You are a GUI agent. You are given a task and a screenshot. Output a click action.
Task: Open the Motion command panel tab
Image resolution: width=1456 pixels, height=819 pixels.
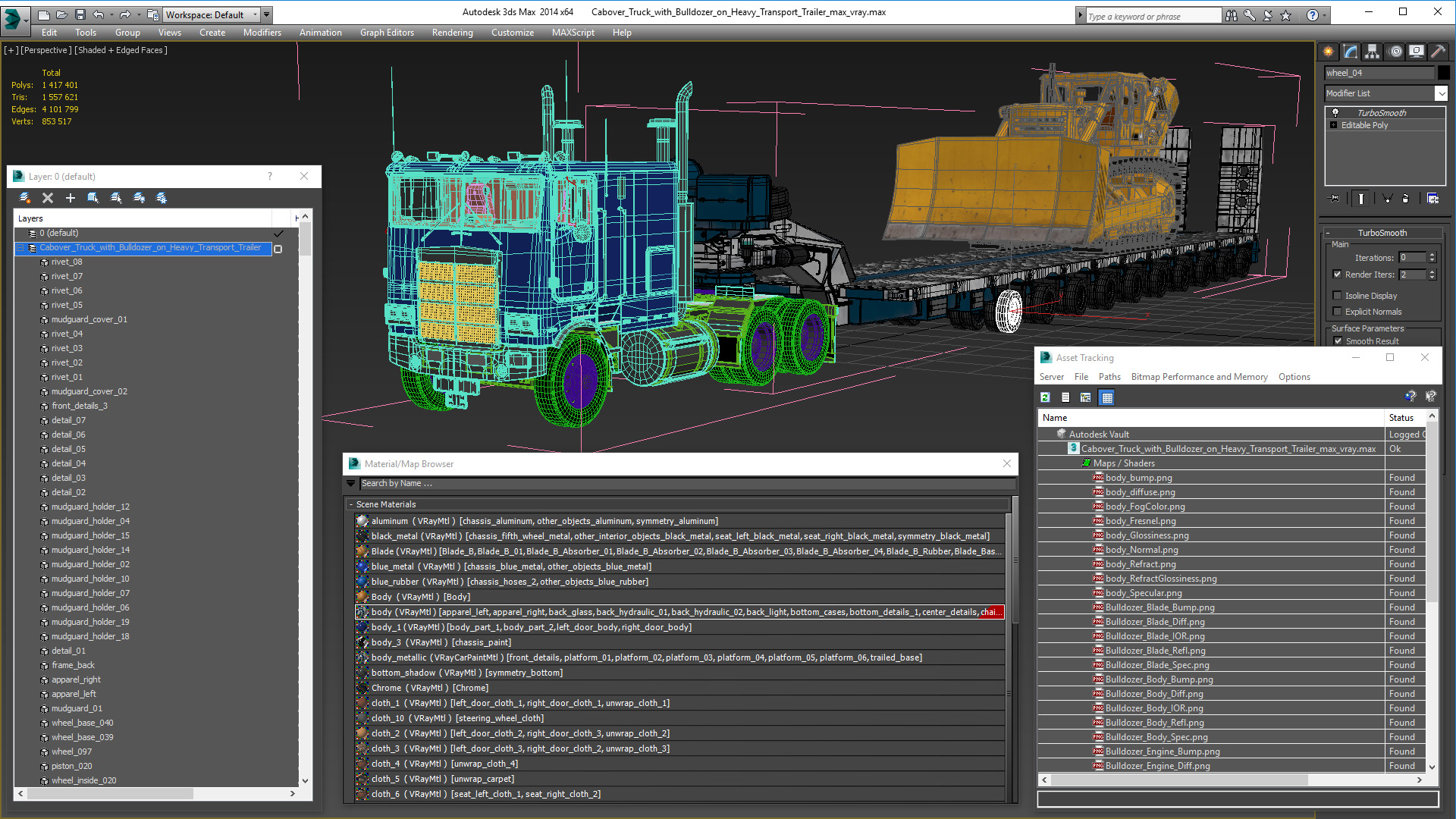(x=1395, y=52)
